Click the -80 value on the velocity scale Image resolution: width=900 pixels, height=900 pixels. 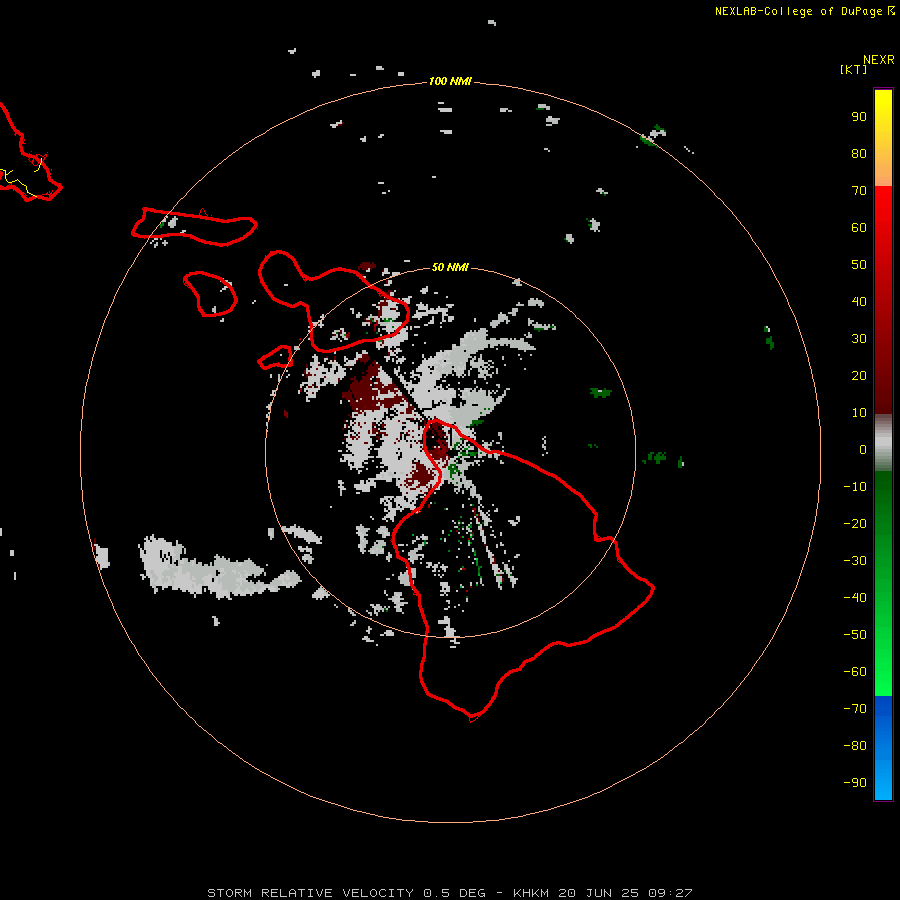[x=855, y=746]
